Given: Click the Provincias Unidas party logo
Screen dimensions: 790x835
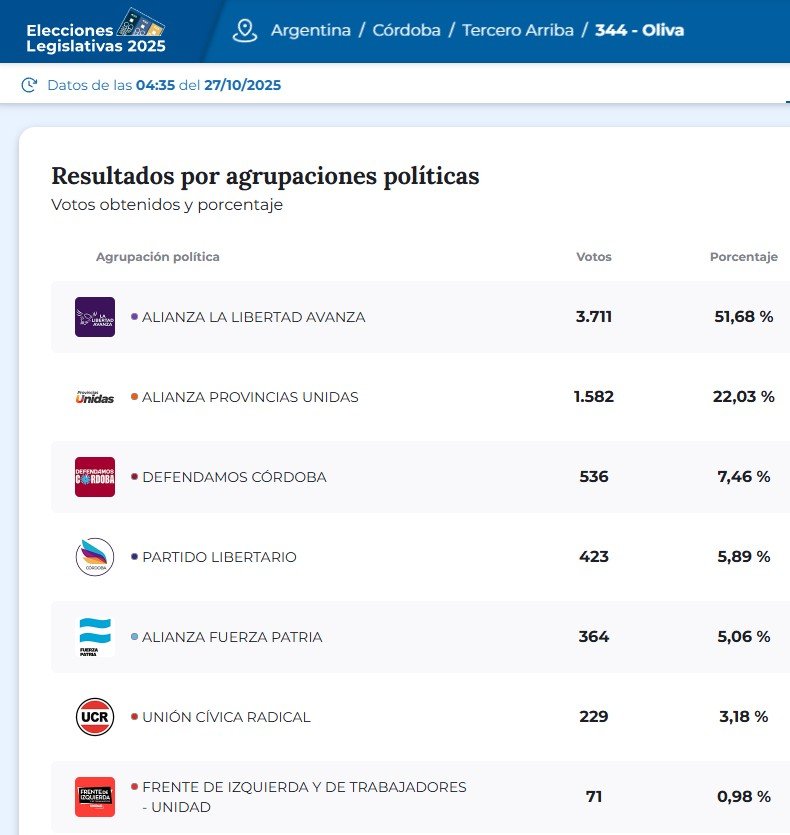Looking at the screenshot, I should (x=95, y=397).
